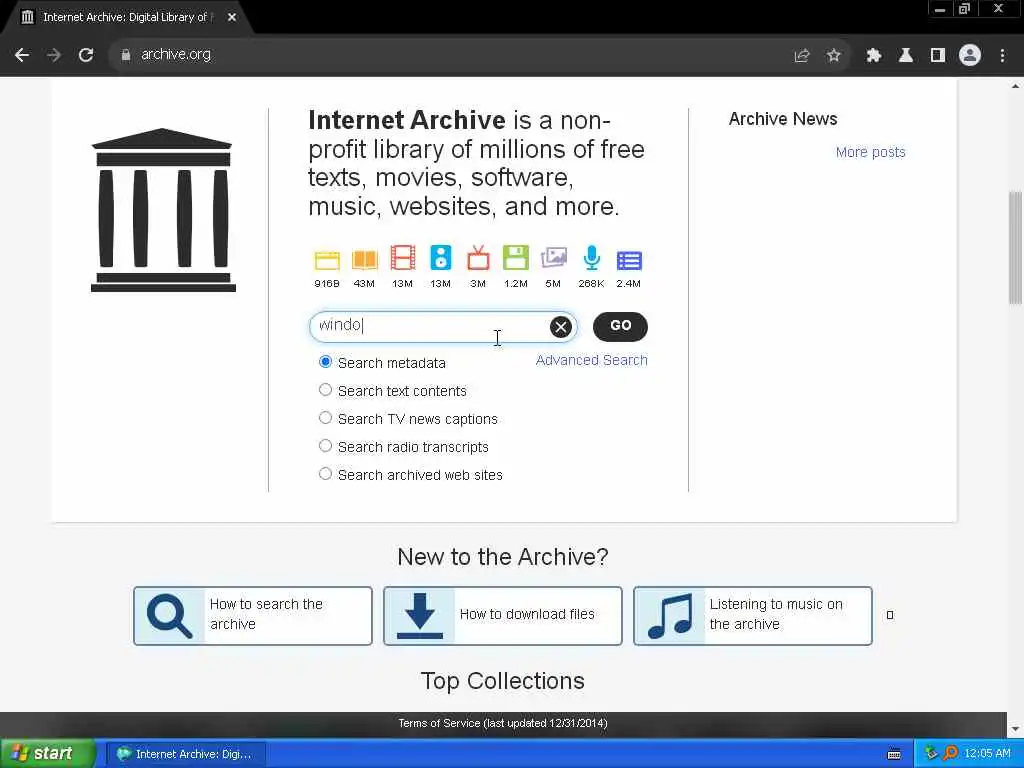Click the magnifier icon in system tray

[950, 754]
